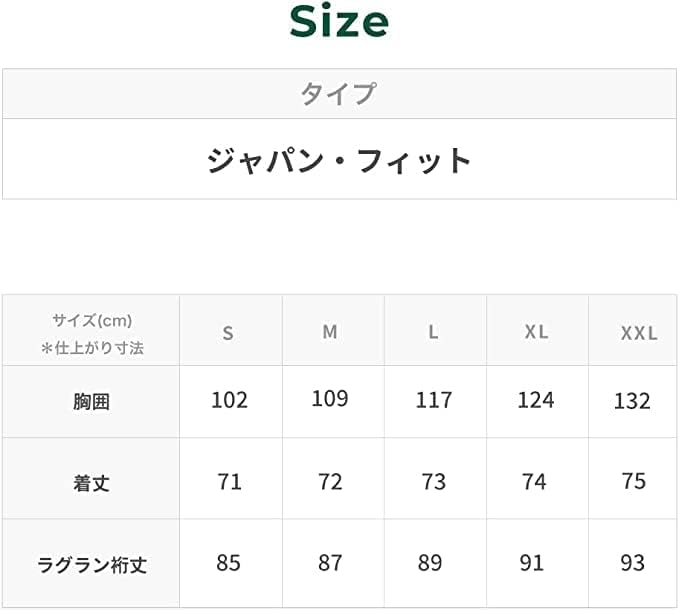This screenshot has height=610, width=679.
Task: Click the サイズ(cm) header cell
Action: (x=92, y=333)
